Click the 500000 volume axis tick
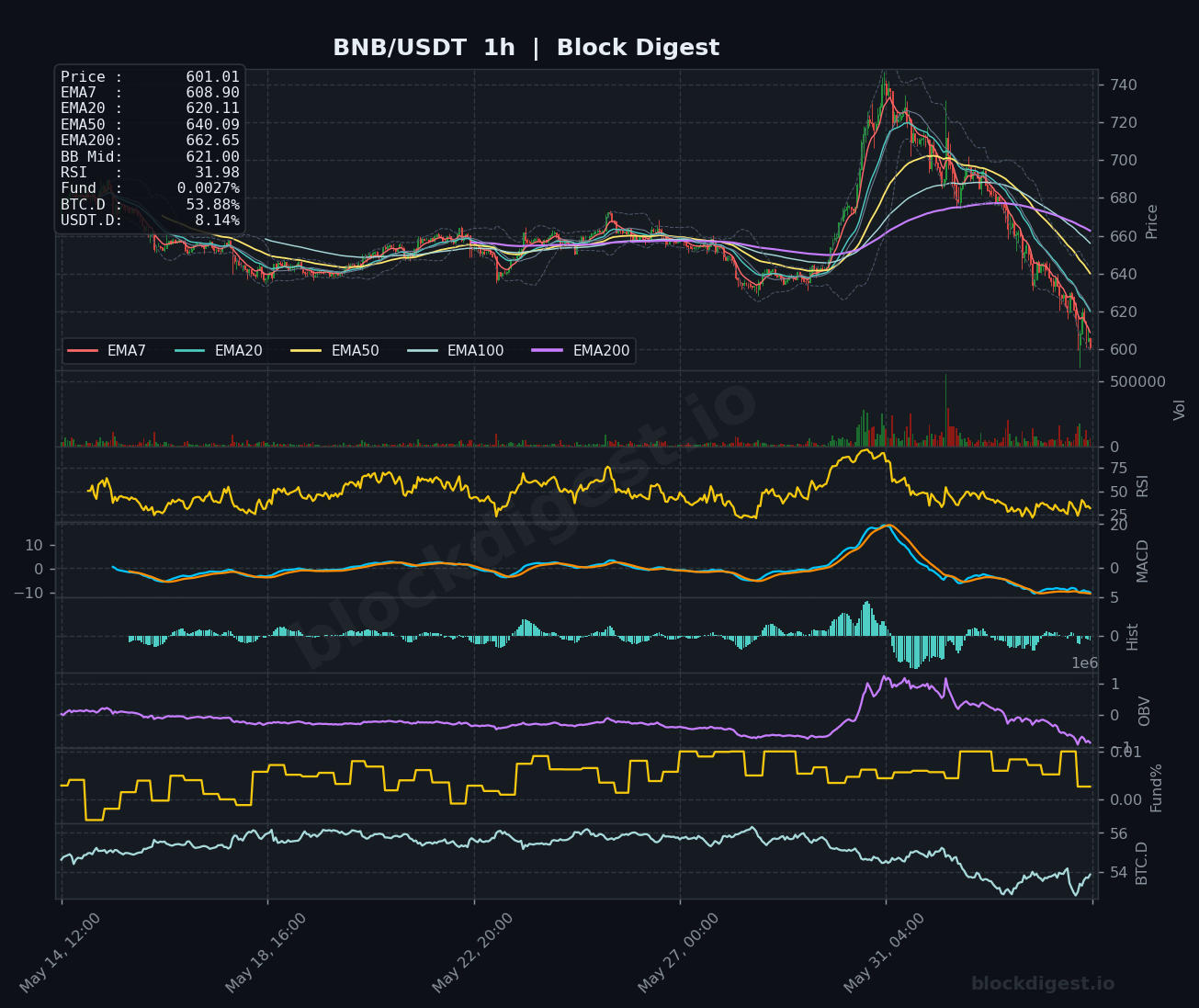The image size is (1199, 1008). (x=1137, y=382)
